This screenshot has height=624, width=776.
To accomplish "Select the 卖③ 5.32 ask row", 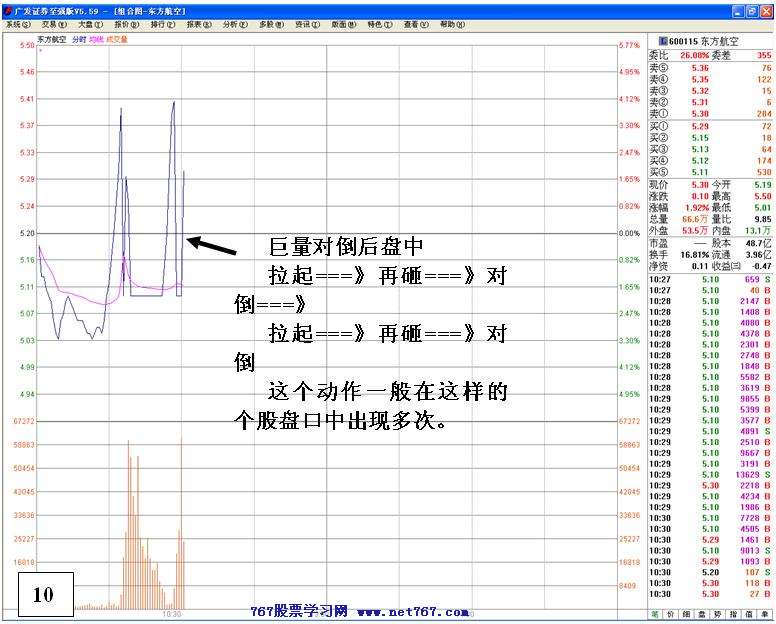I will coord(710,91).
